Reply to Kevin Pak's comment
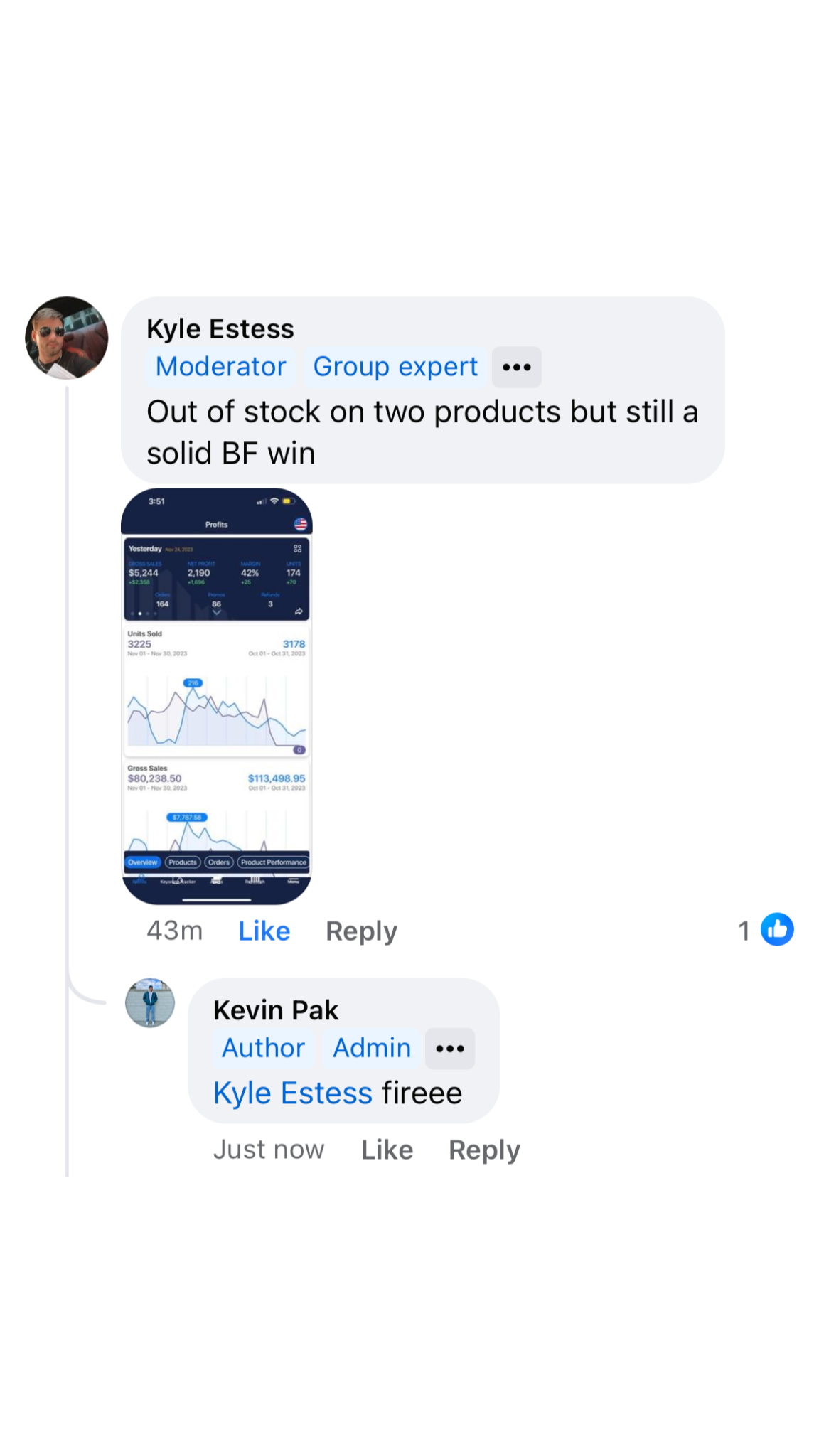The width and height of the screenshot is (819, 1456). click(484, 1150)
